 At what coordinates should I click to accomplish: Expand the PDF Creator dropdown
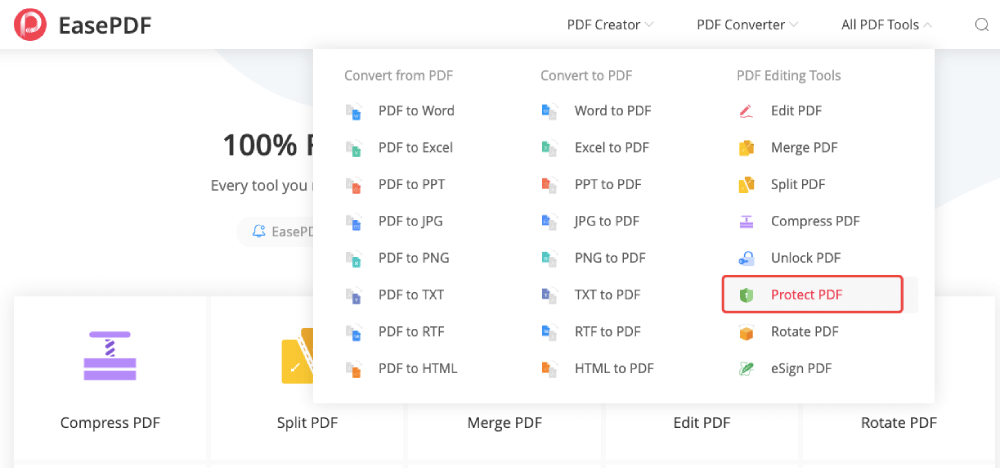click(x=610, y=25)
